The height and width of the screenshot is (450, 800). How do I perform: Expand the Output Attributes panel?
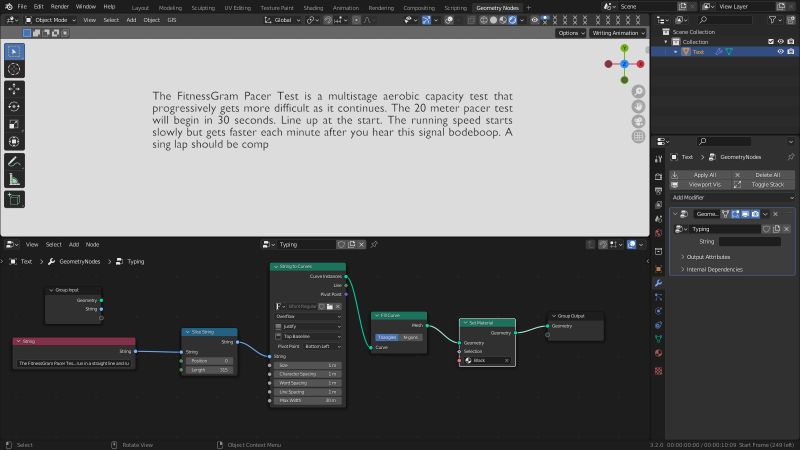[708, 257]
